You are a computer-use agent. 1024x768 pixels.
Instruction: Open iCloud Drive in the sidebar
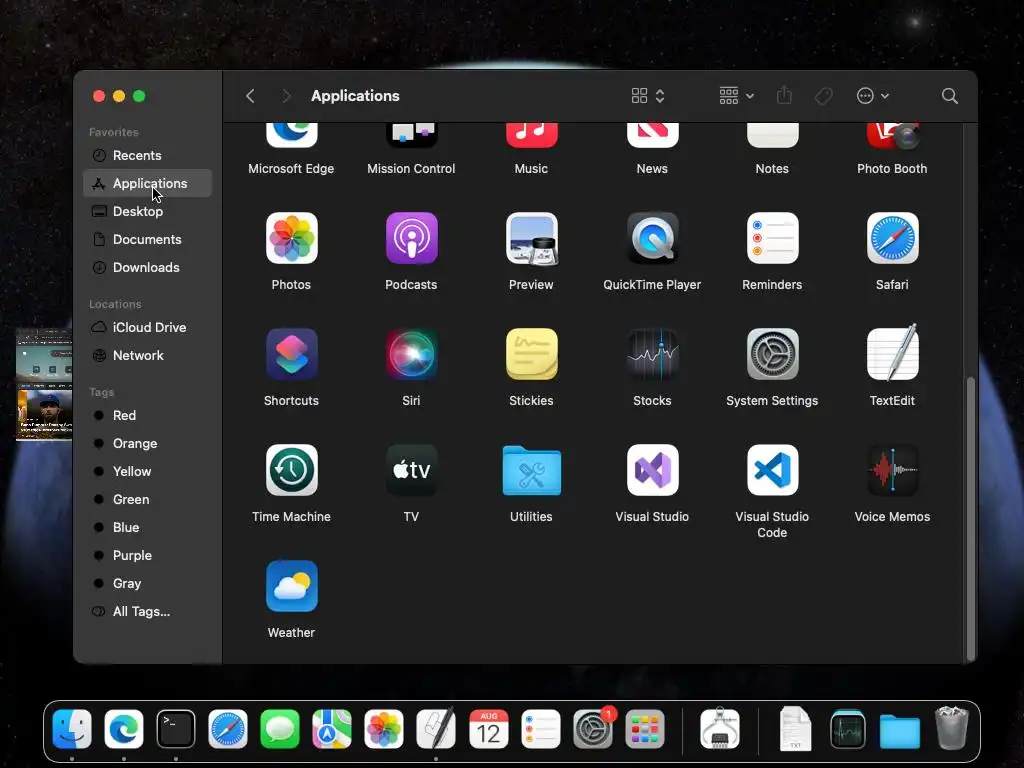pyautogui.click(x=148, y=327)
